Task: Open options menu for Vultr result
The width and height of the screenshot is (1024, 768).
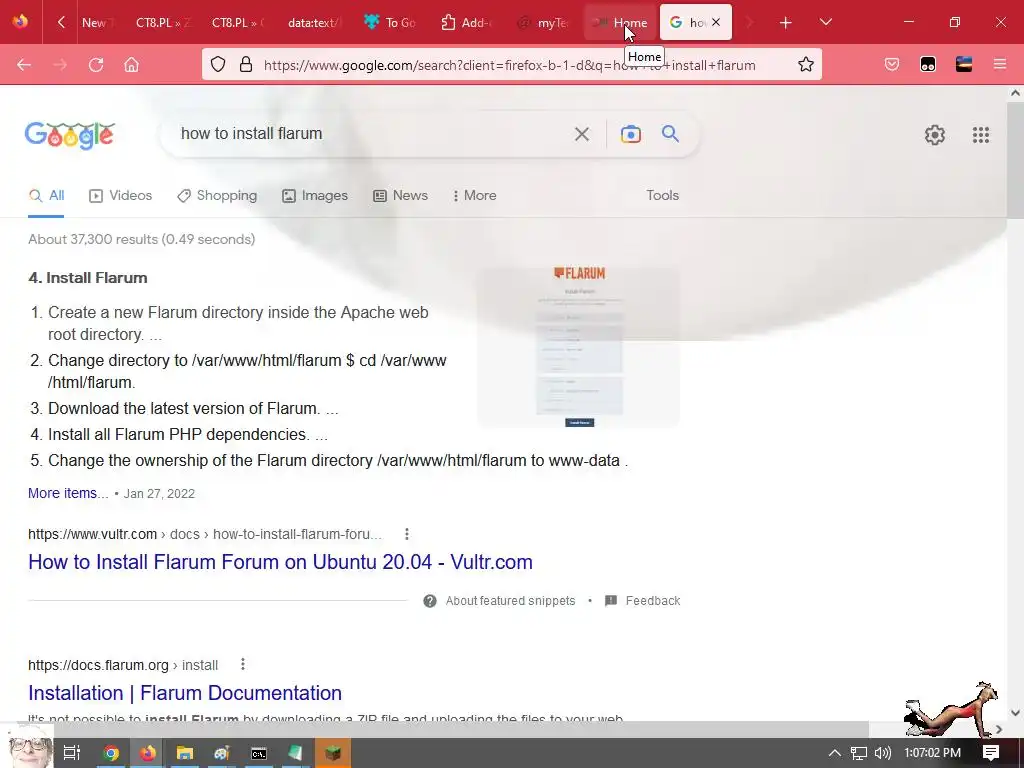Action: coord(407,534)
